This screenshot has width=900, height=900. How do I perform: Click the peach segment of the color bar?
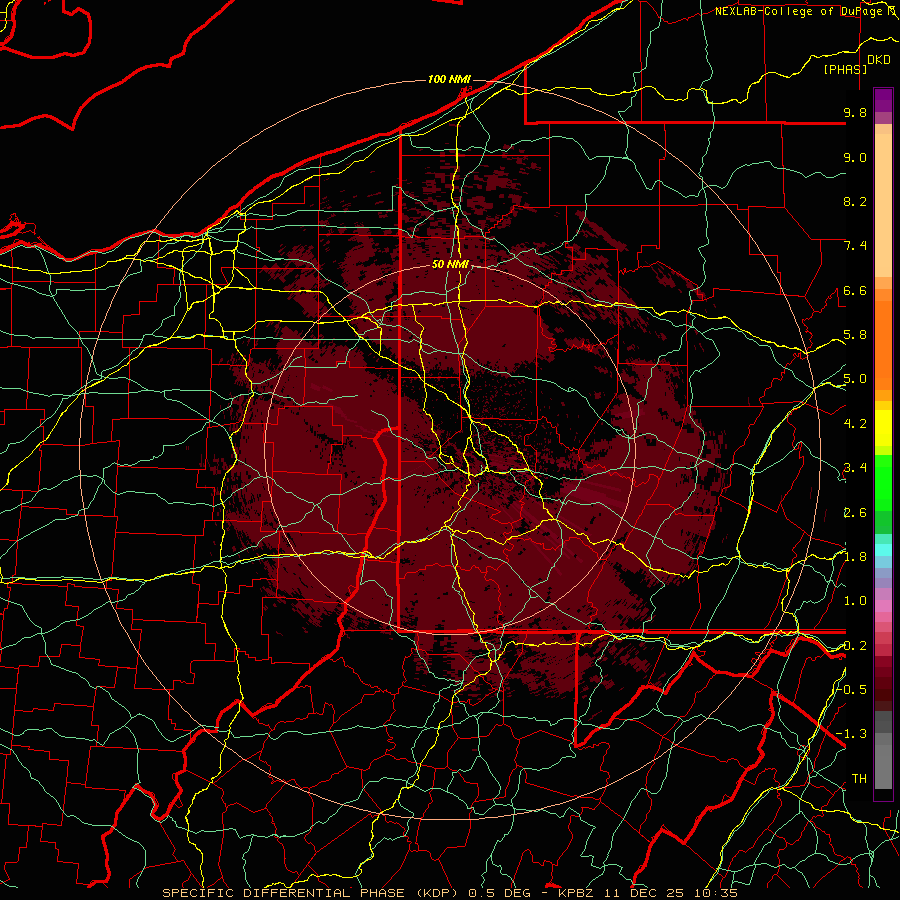(x=883, y=205)
